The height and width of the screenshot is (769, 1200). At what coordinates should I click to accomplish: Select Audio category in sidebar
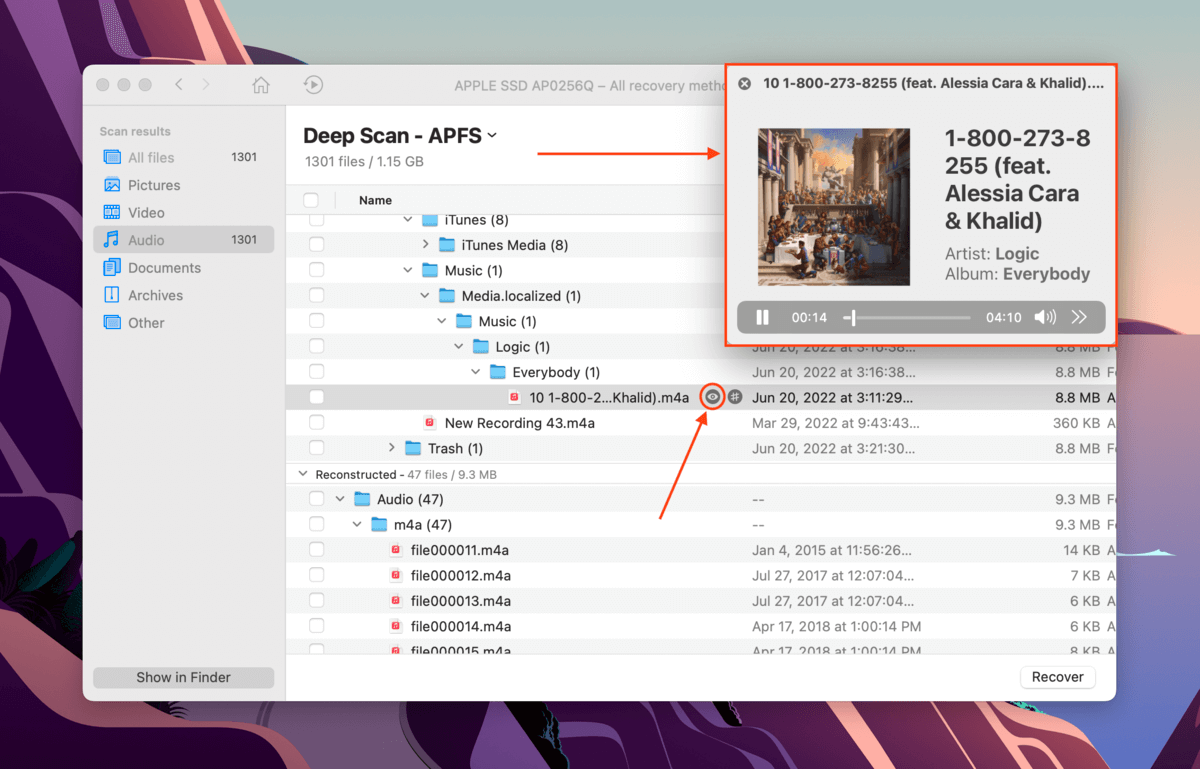[184, 240]
